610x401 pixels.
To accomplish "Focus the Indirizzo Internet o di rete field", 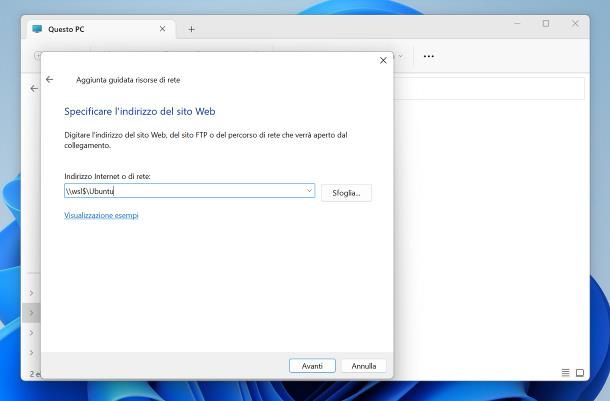I will pyautogui.click(x=189, y=191).
